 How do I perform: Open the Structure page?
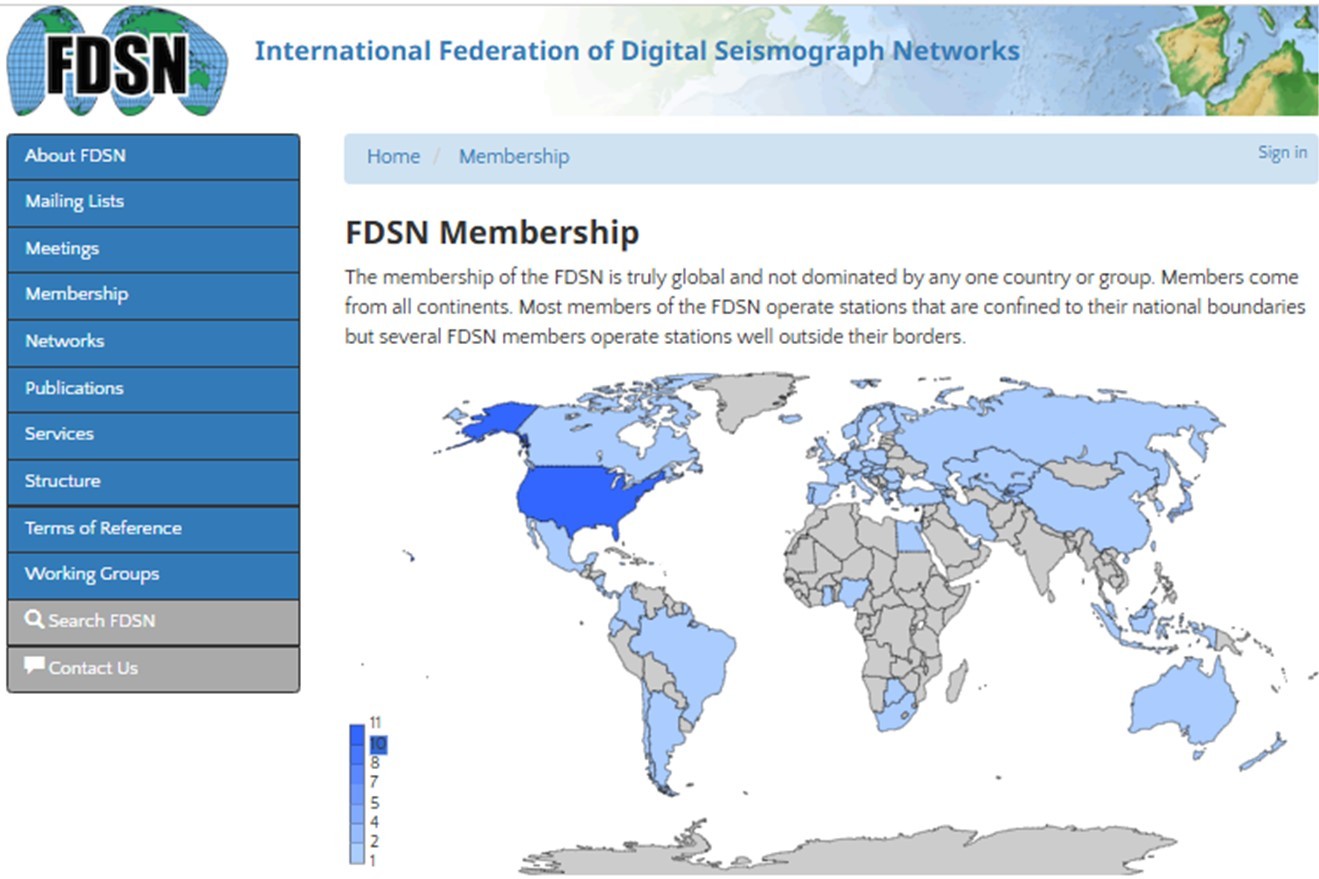pos(62,481)
